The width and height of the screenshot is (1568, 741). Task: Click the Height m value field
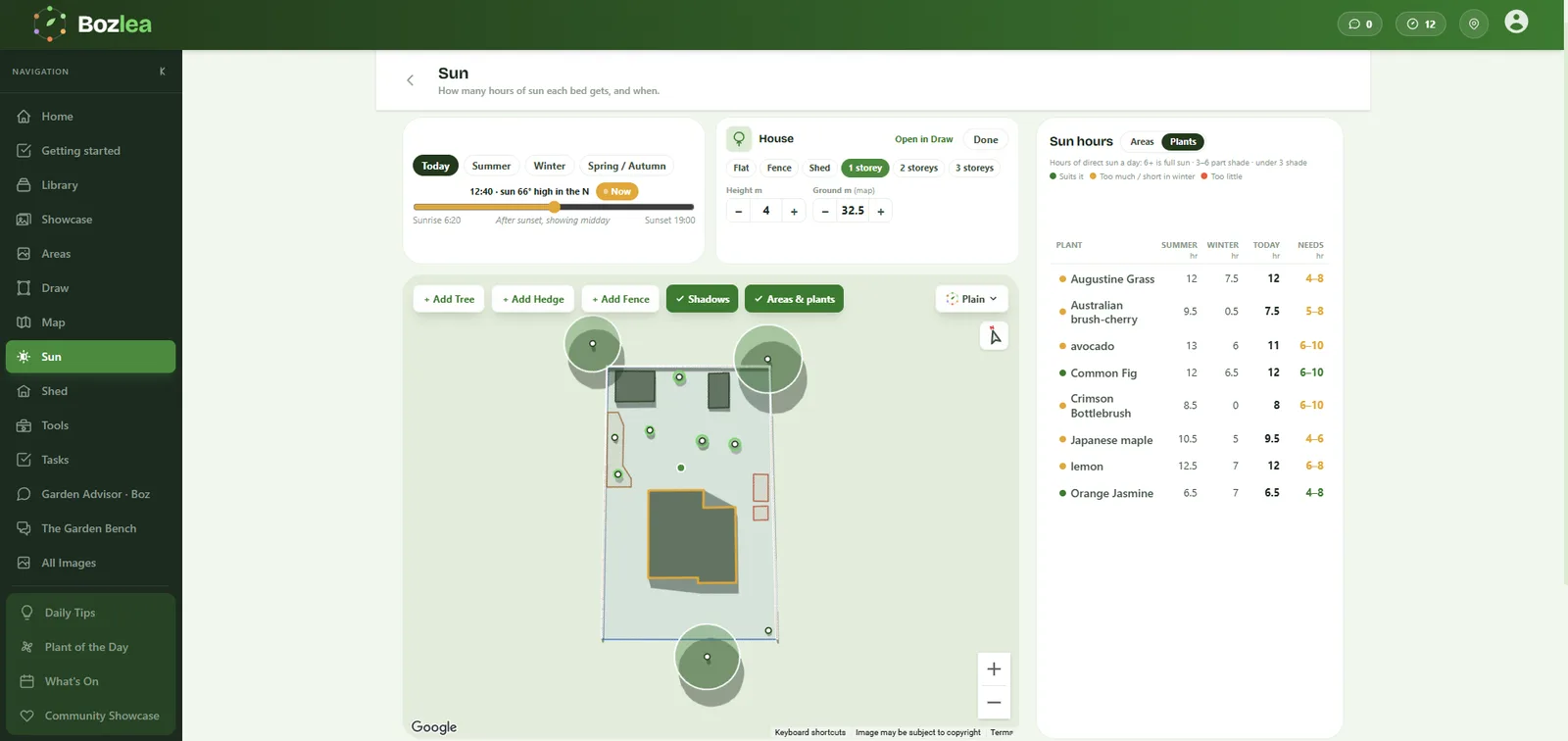coord(766,211)
